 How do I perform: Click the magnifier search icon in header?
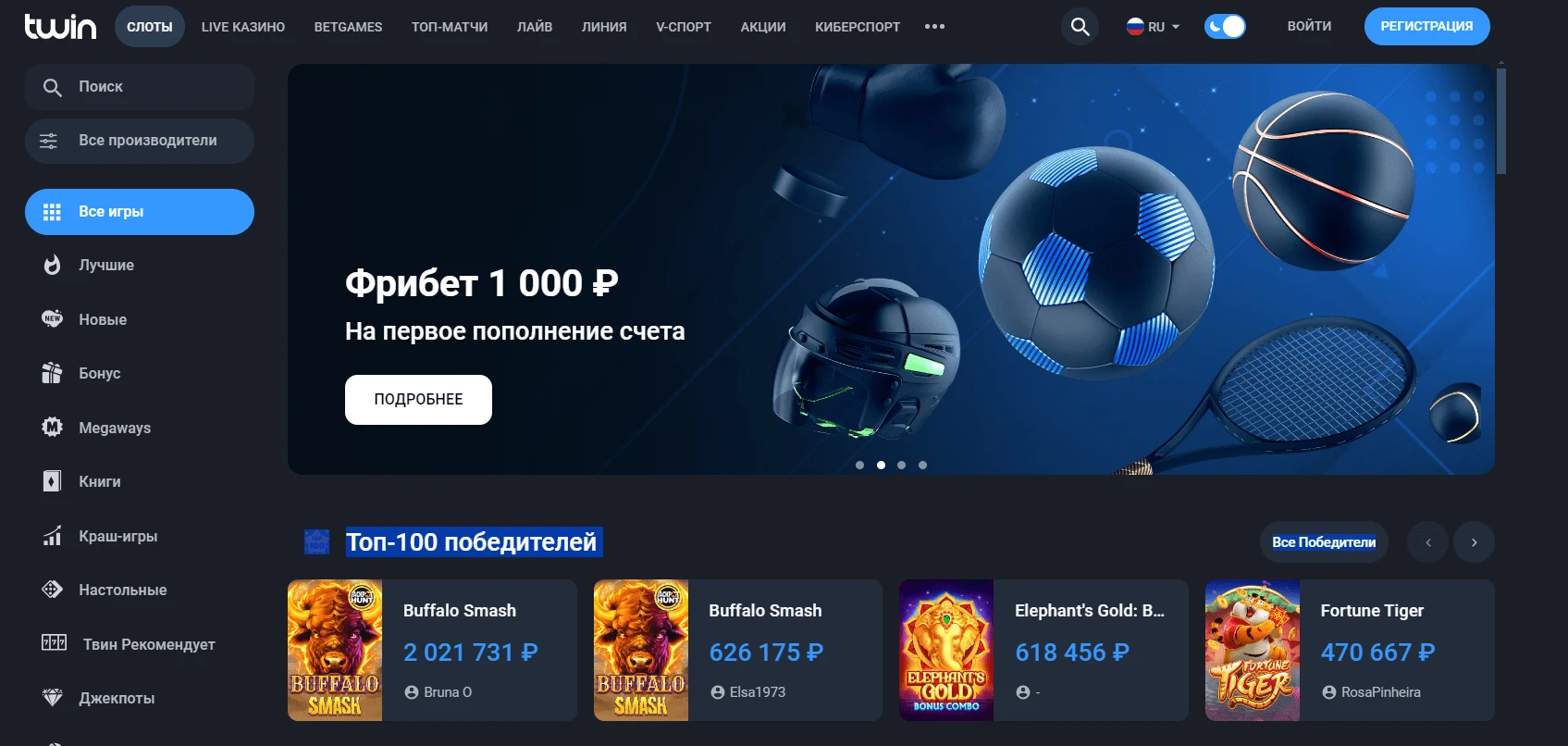[1080, 27]
